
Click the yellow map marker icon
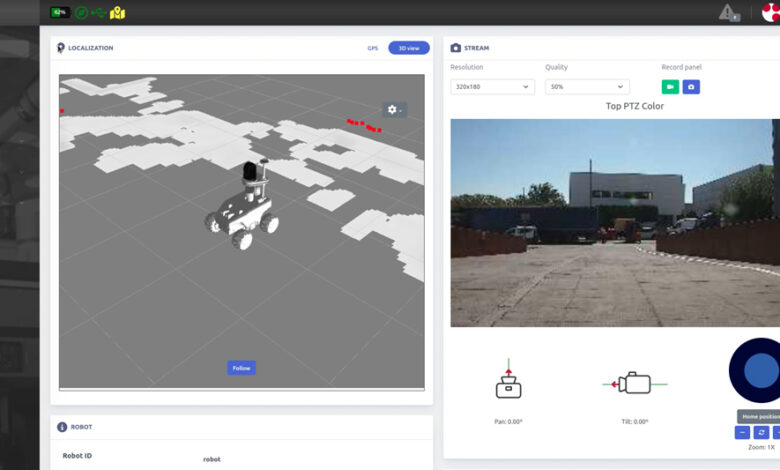pos(117,13)
